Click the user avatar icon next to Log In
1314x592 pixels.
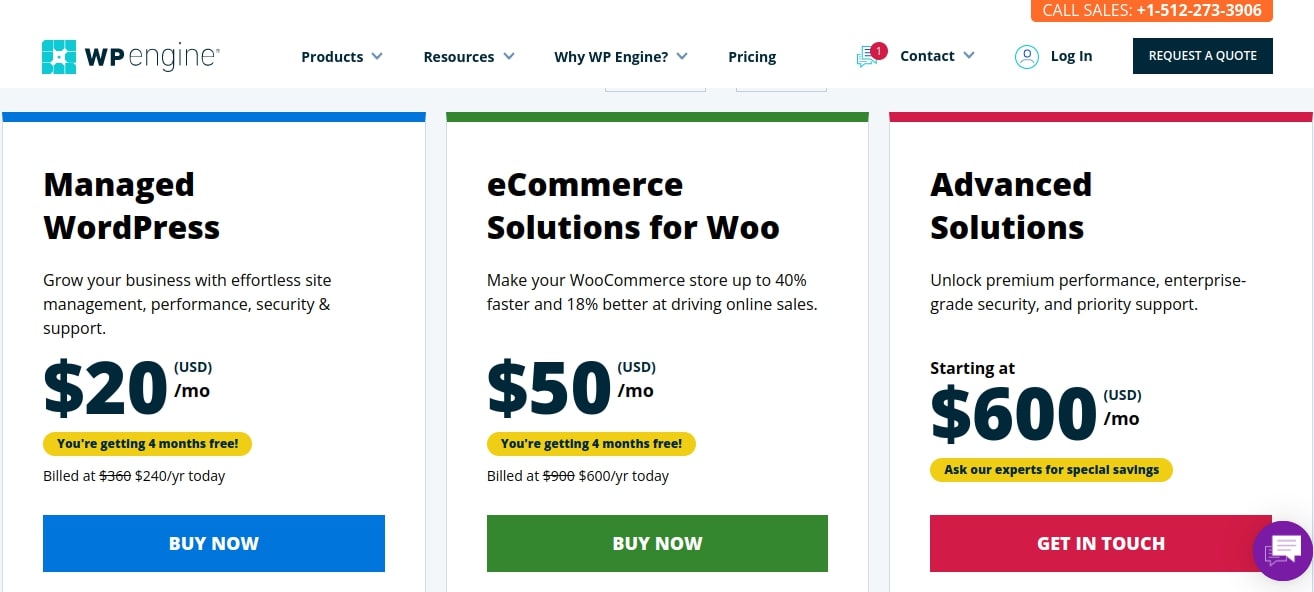tap(1027, 57)
